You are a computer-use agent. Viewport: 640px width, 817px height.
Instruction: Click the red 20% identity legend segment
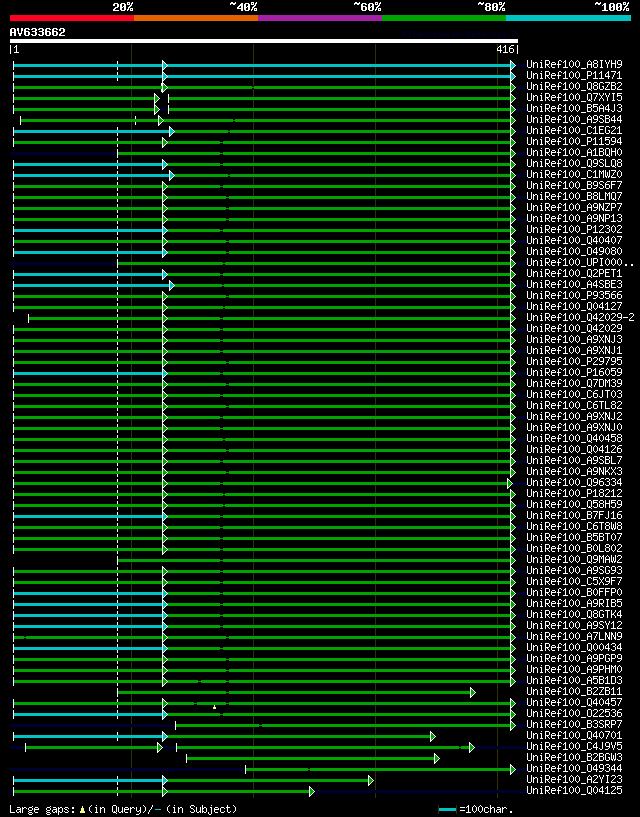click(x=72, y=18)
